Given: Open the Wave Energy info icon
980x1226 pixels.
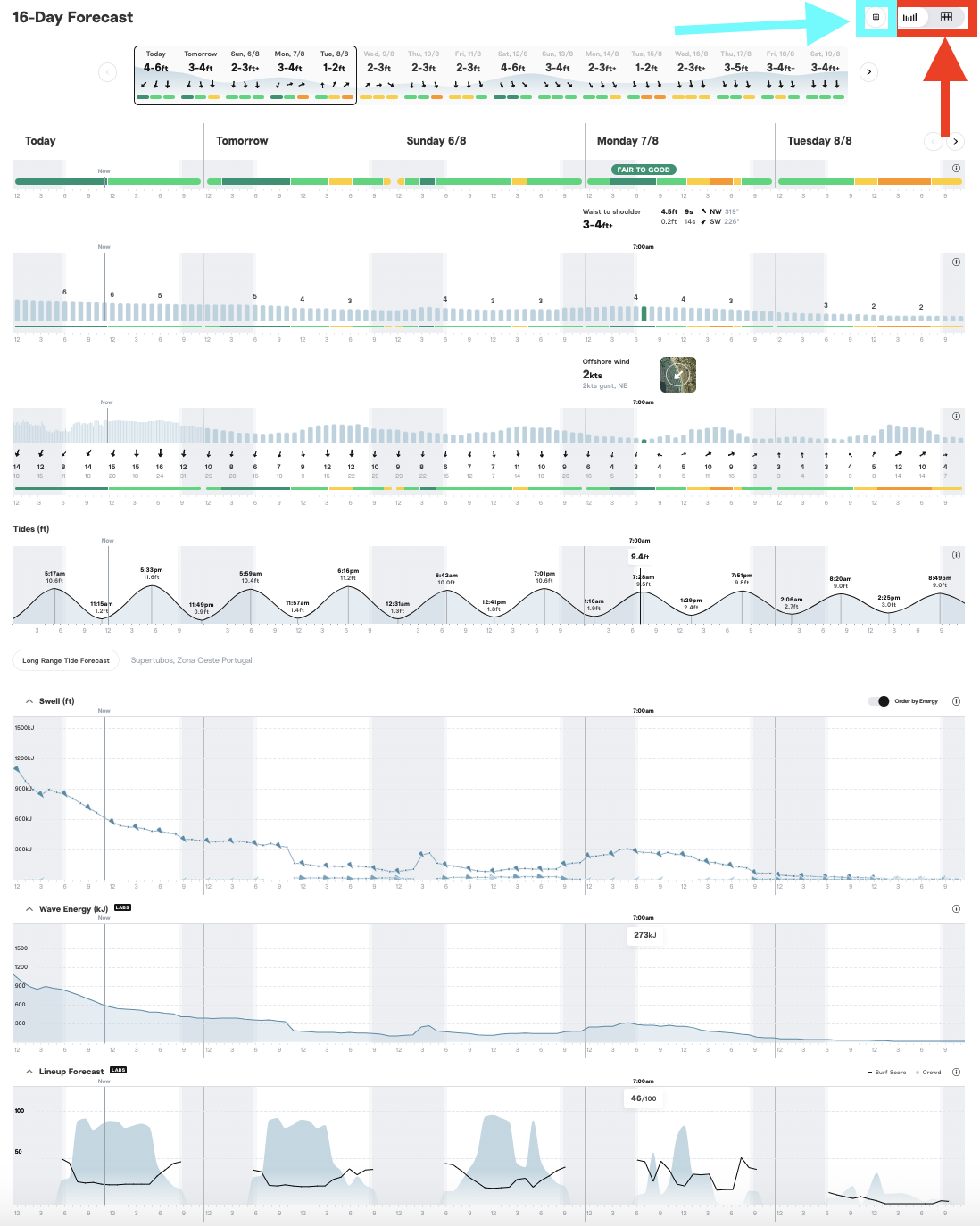Looking at the screenshot, I should pyautogui.click(x=955, y=908).
